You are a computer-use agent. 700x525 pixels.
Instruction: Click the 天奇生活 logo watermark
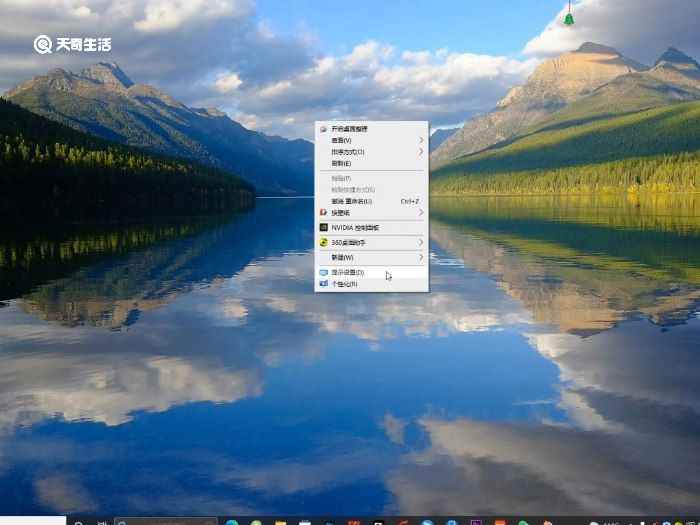point(72,44)
